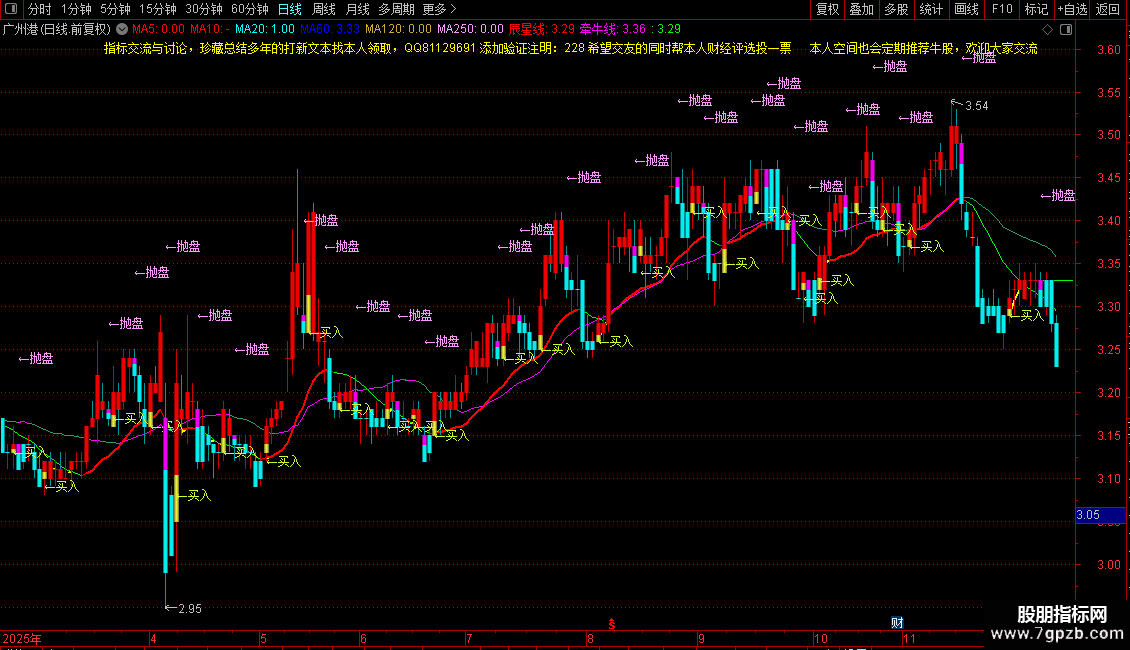Click the 财 financial report marker

click(x=897, y=623)
